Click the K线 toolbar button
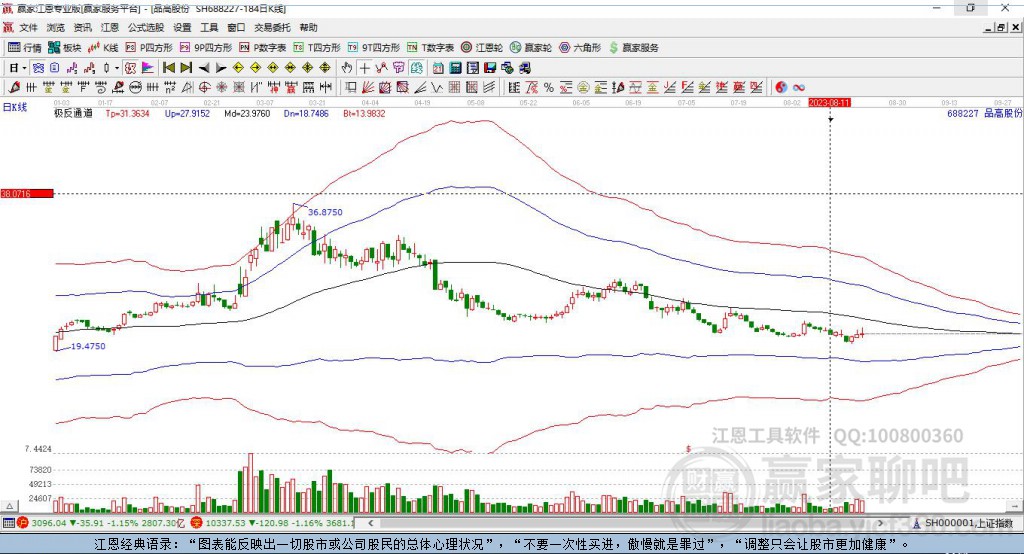This screenshot has height=554, width=1024. (103, 48)
